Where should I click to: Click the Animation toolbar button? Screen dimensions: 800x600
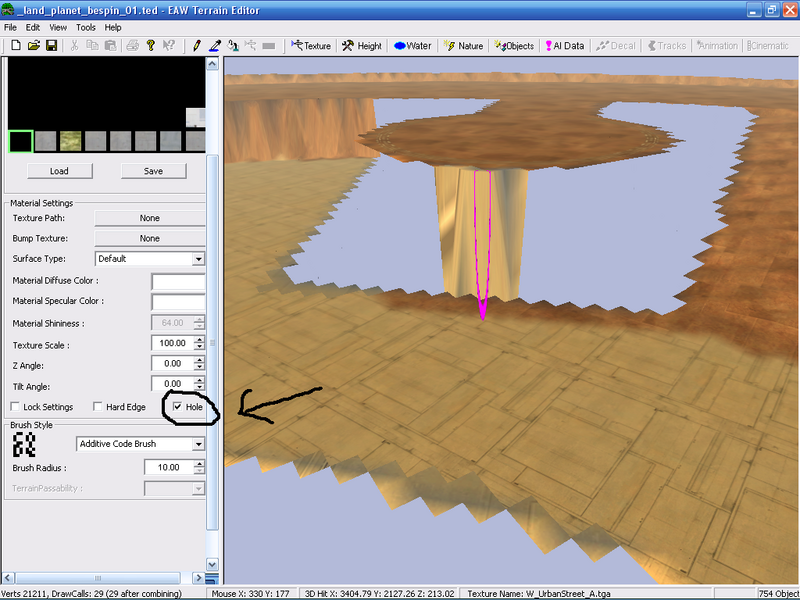point(717,45)
